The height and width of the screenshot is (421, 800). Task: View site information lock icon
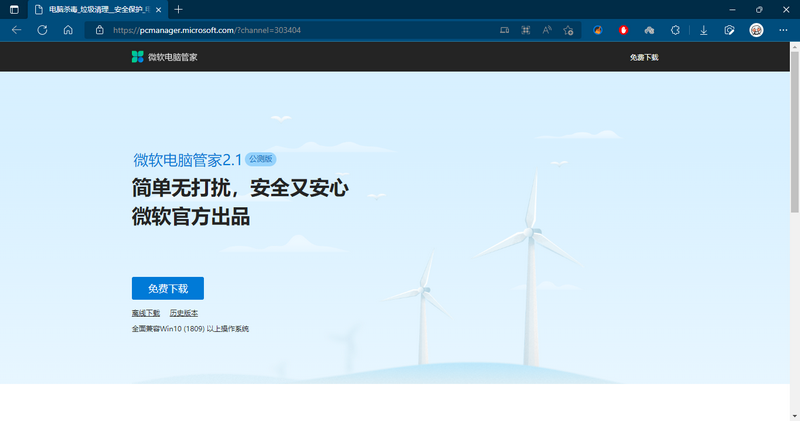[x=100, y=30]
